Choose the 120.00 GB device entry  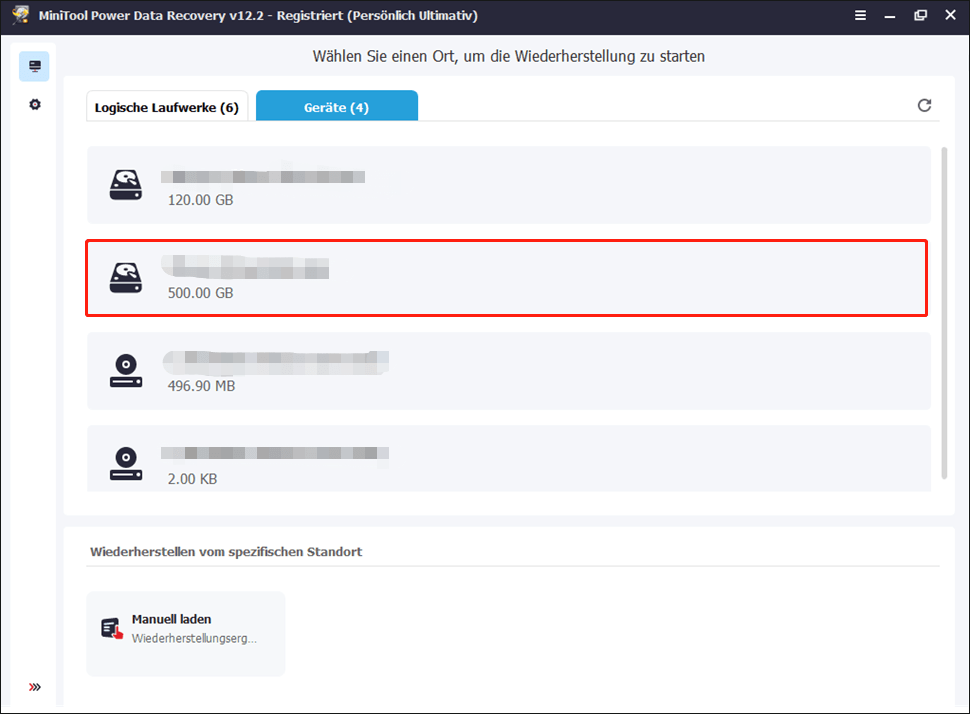[508, 186]
